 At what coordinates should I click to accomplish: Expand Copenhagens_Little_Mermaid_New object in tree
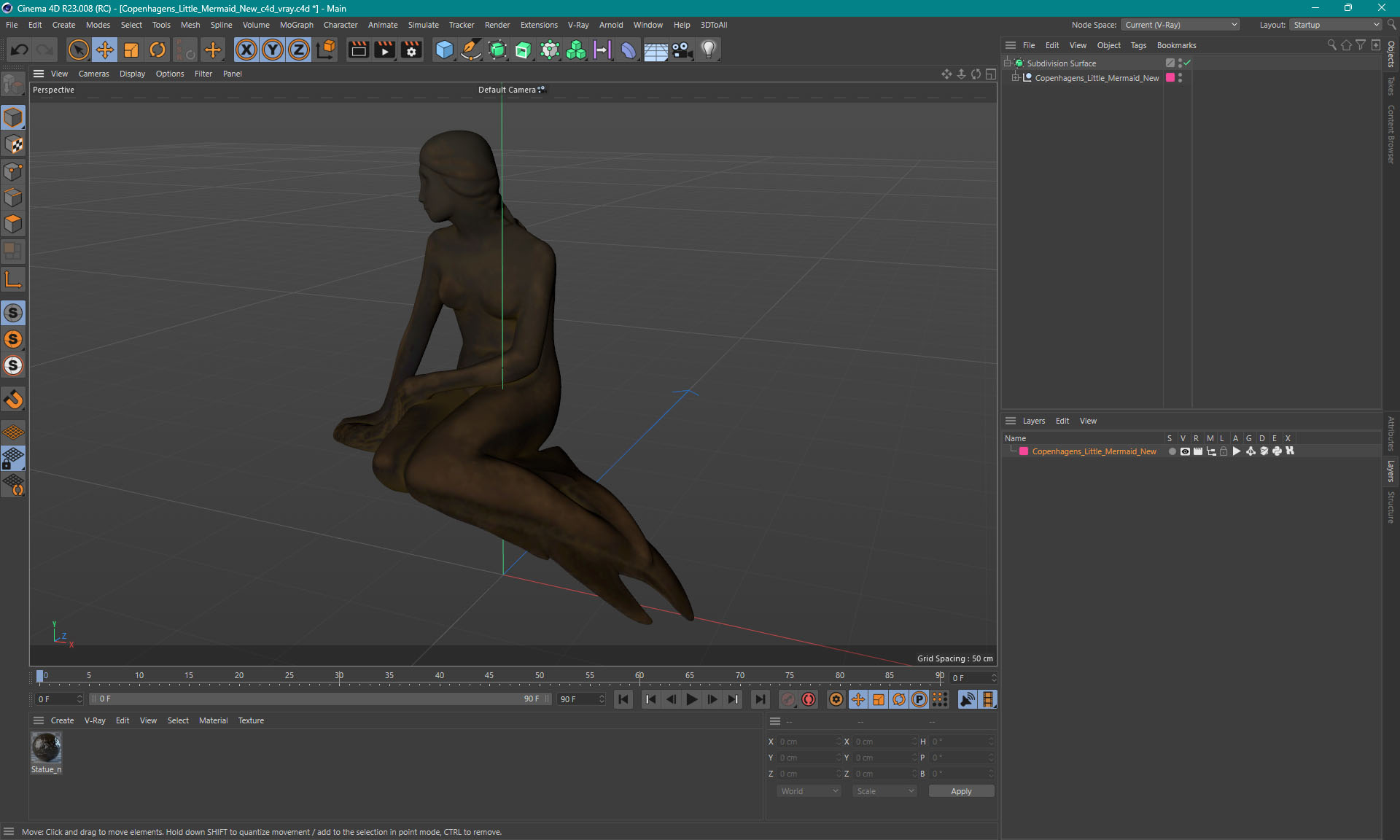point(1015,77)
